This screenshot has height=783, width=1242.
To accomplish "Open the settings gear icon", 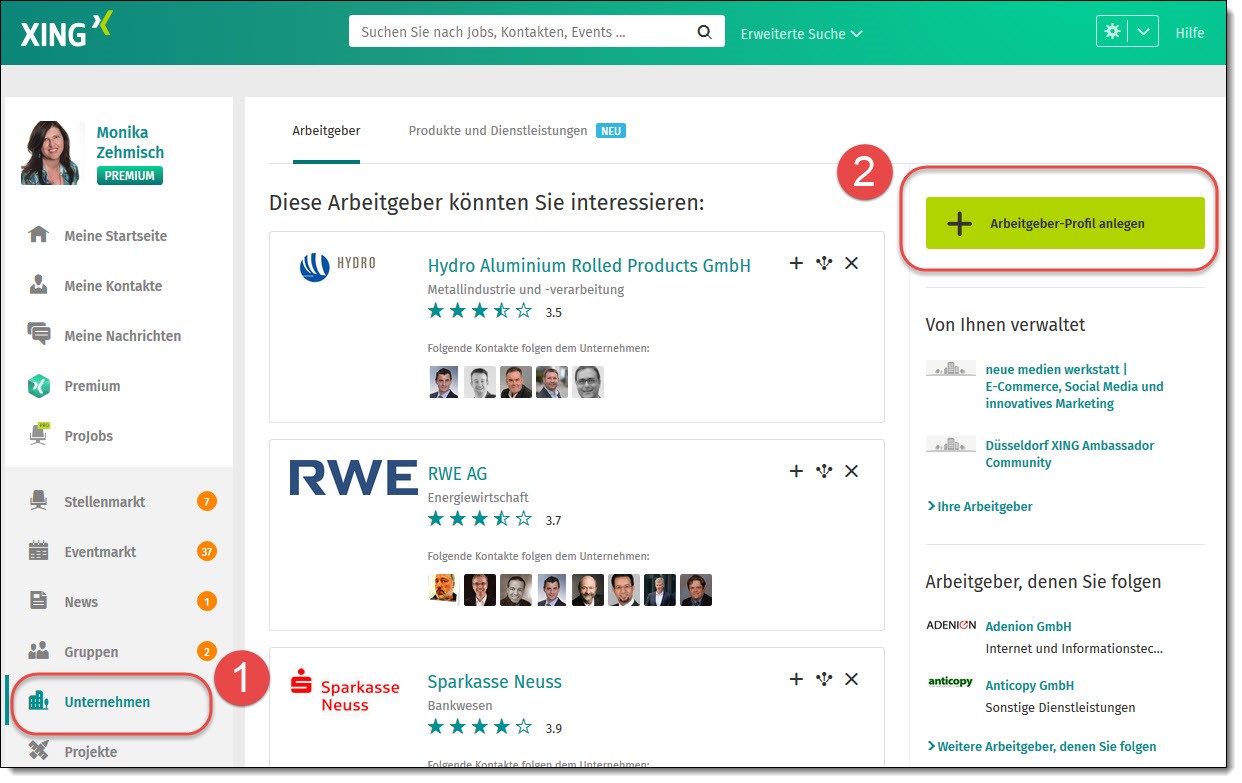I will tap(1112, 32).
